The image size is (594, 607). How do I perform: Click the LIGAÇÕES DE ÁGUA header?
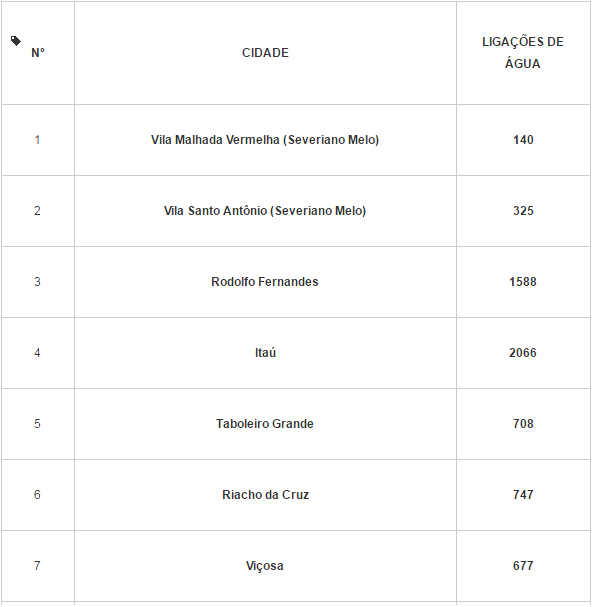coord(523,53)
